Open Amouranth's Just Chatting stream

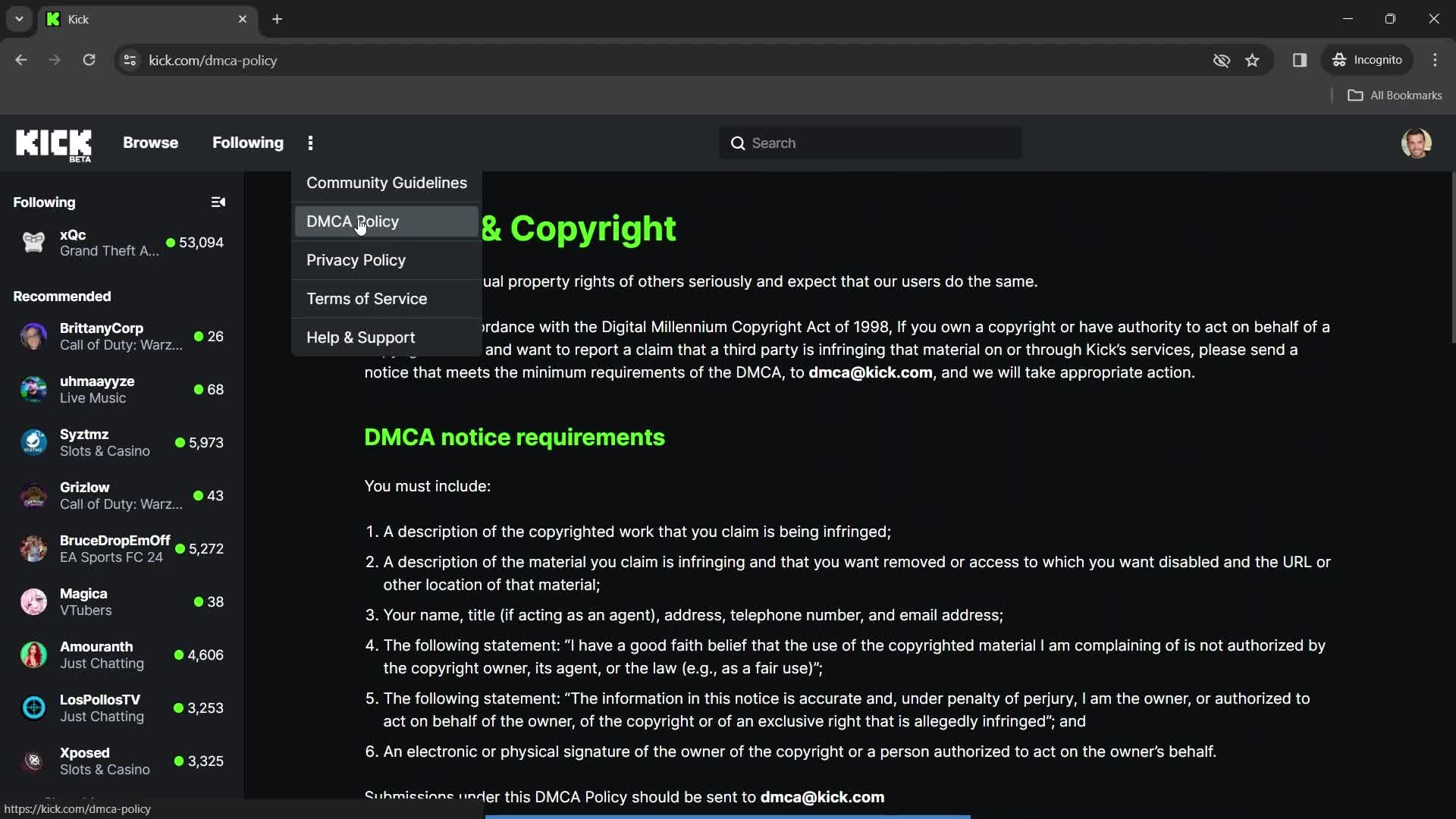(x=121, y=655)
